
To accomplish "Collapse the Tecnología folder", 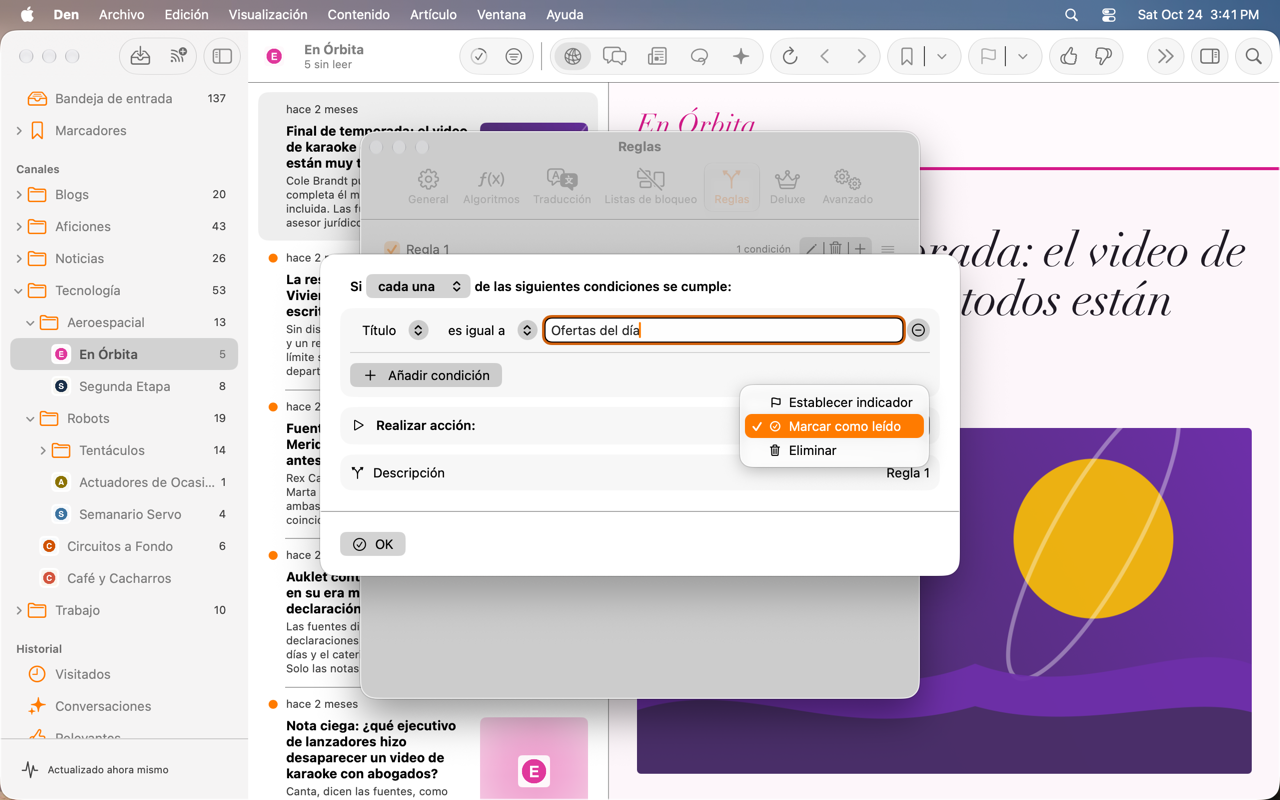I will coord(19,291).
